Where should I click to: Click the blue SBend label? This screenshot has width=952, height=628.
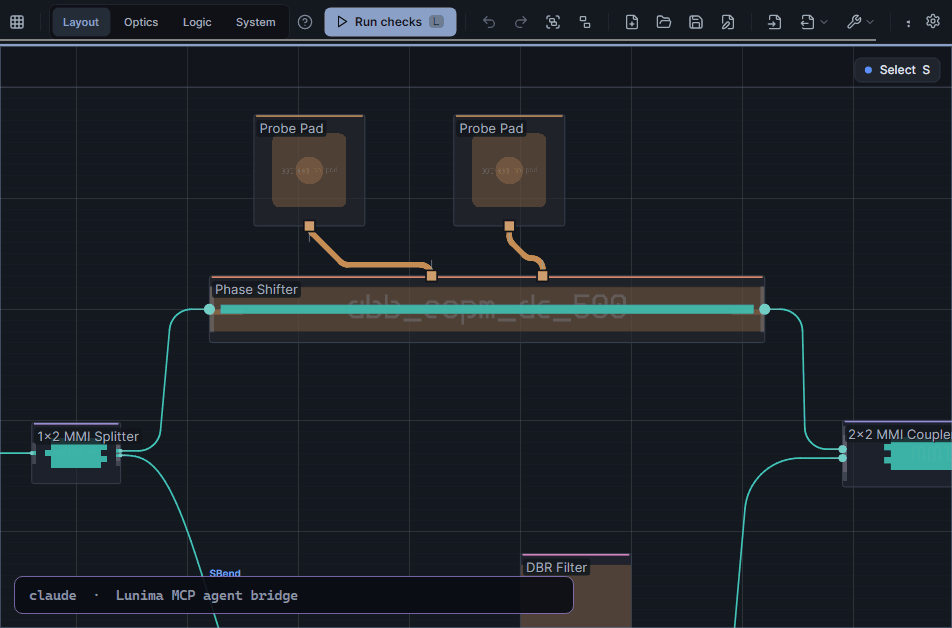pyautogui.click(x=225, y=573)
